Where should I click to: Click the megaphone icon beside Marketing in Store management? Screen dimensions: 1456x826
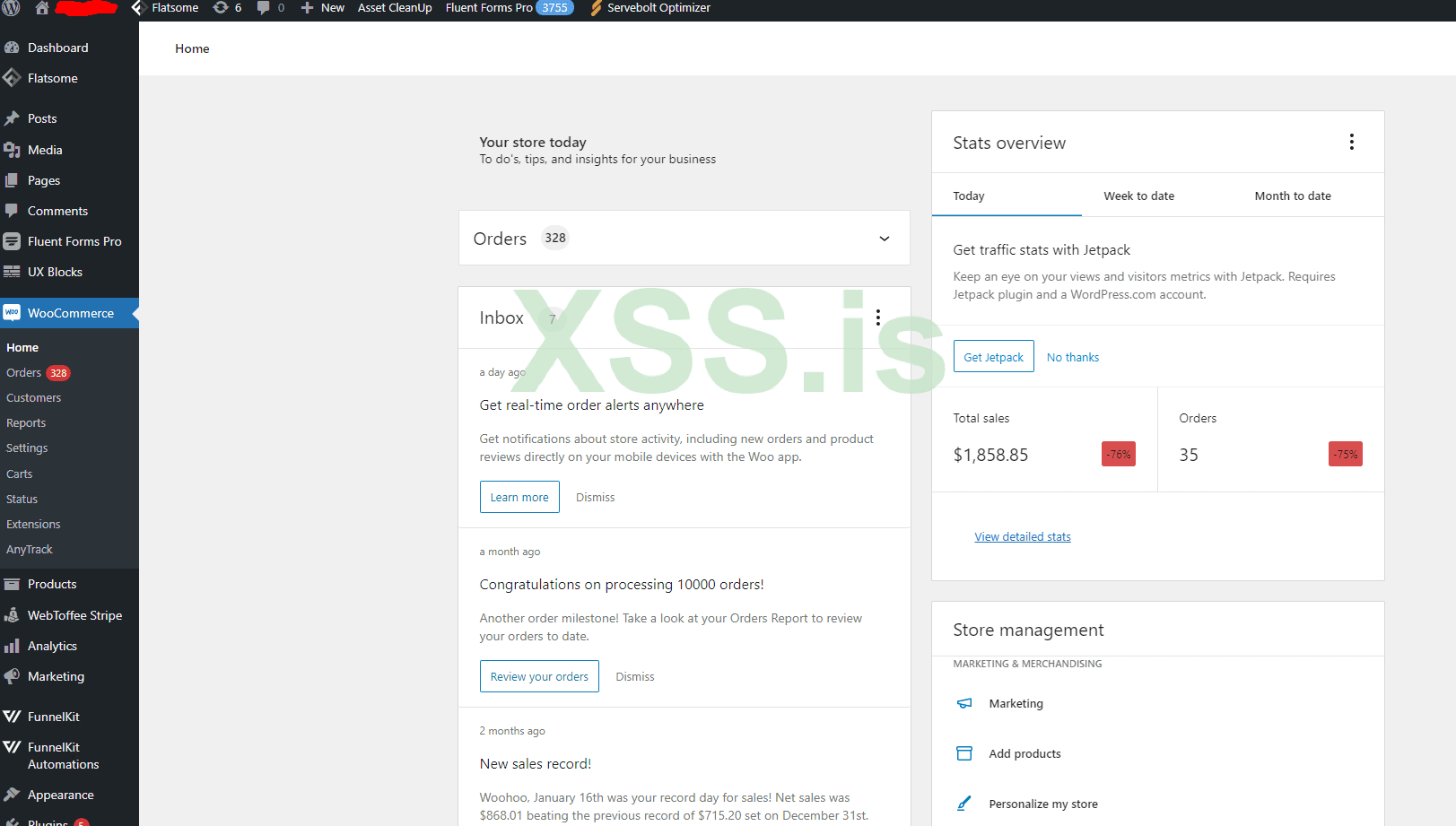click(x=964, y=703)
